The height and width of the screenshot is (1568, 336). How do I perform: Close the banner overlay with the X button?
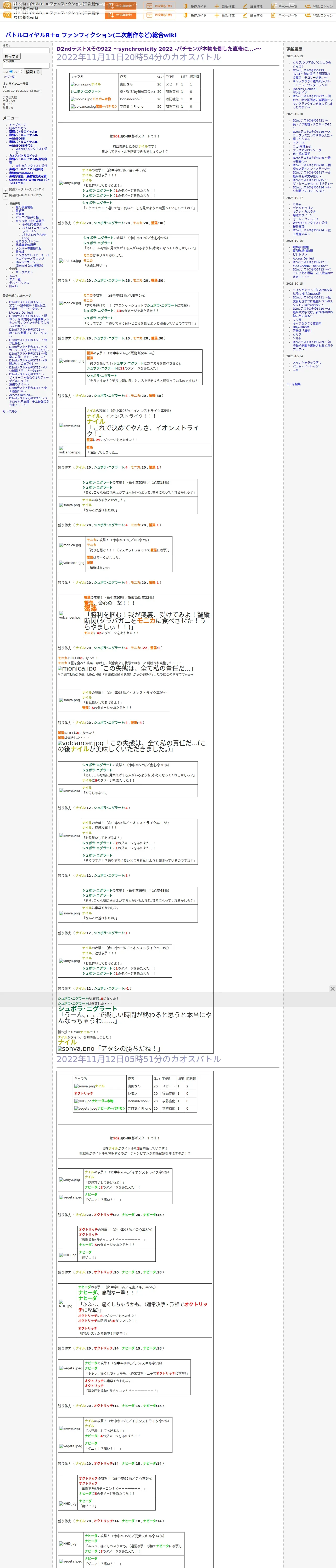coord(332,989)
